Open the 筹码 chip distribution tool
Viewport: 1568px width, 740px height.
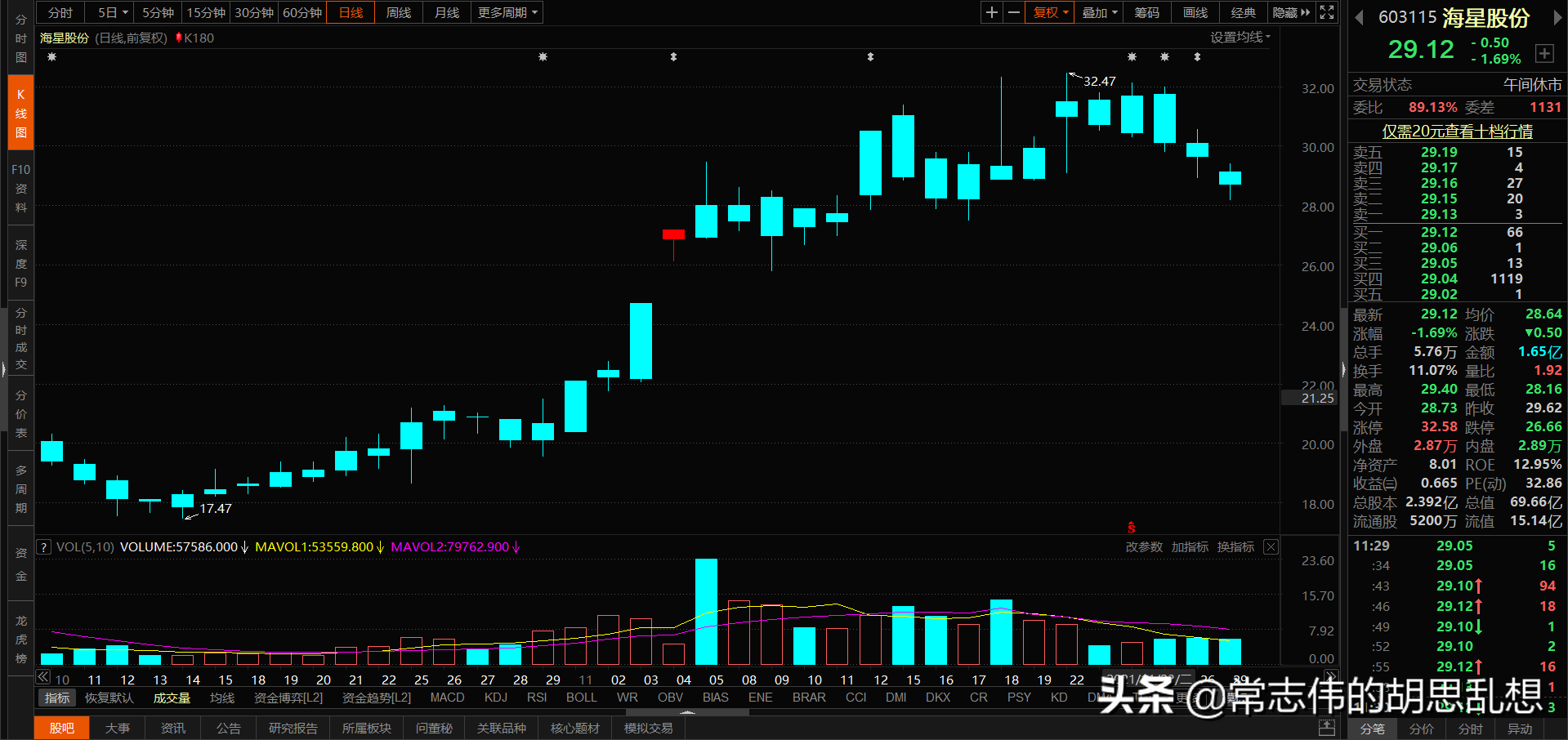pyautogui.click(x=1146, y=12)
